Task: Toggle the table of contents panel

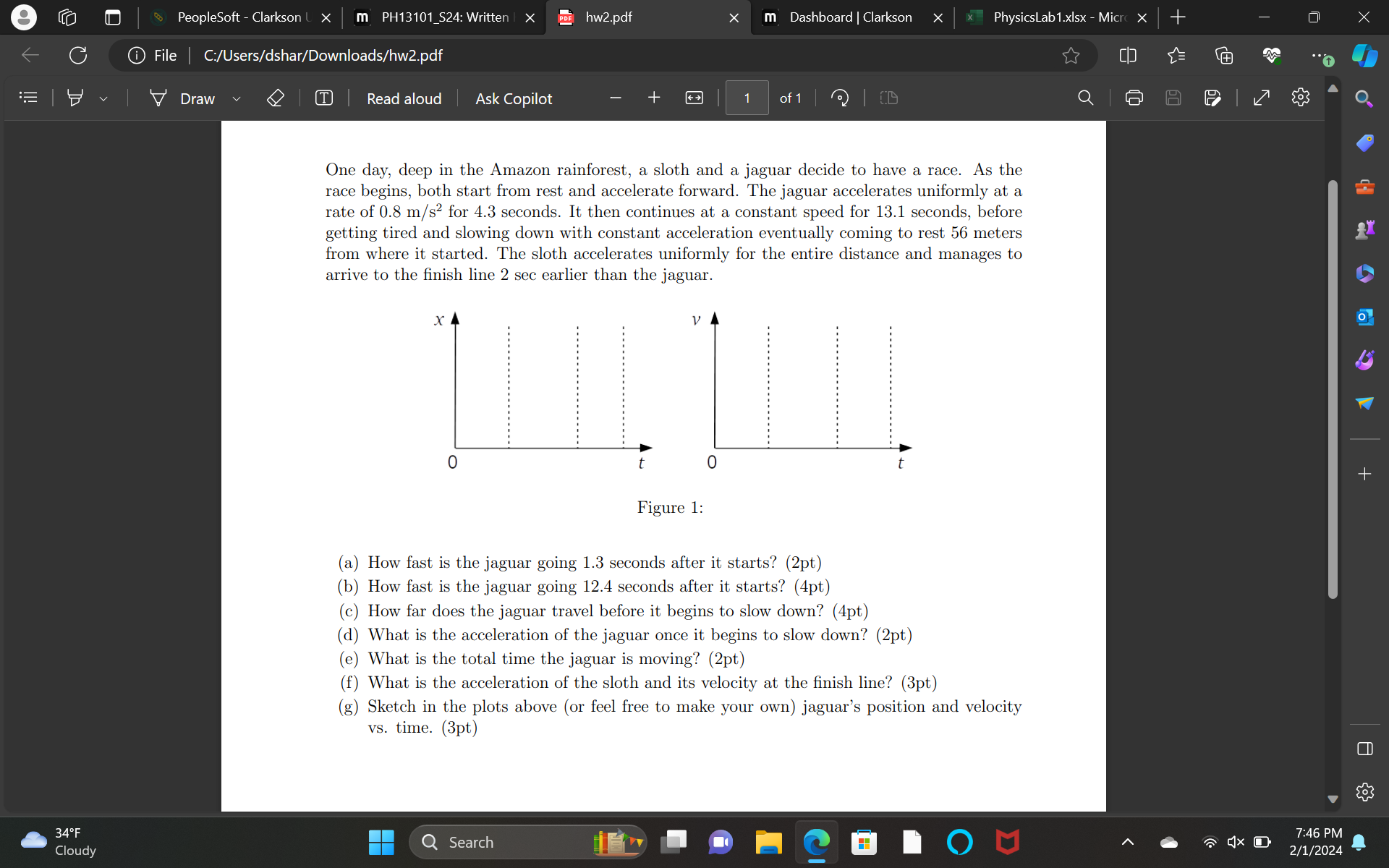Action: point(28,98)
